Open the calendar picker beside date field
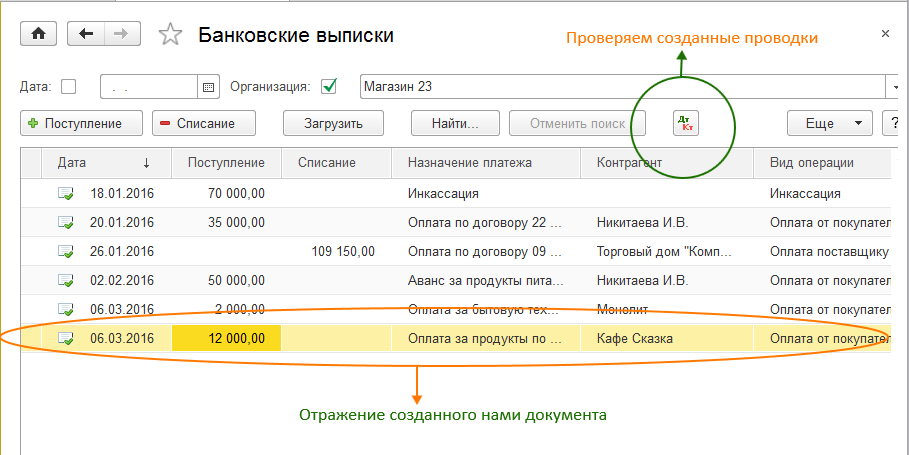Screen dimensions: 909x455 pyautogui.click(x=209, y=87)
